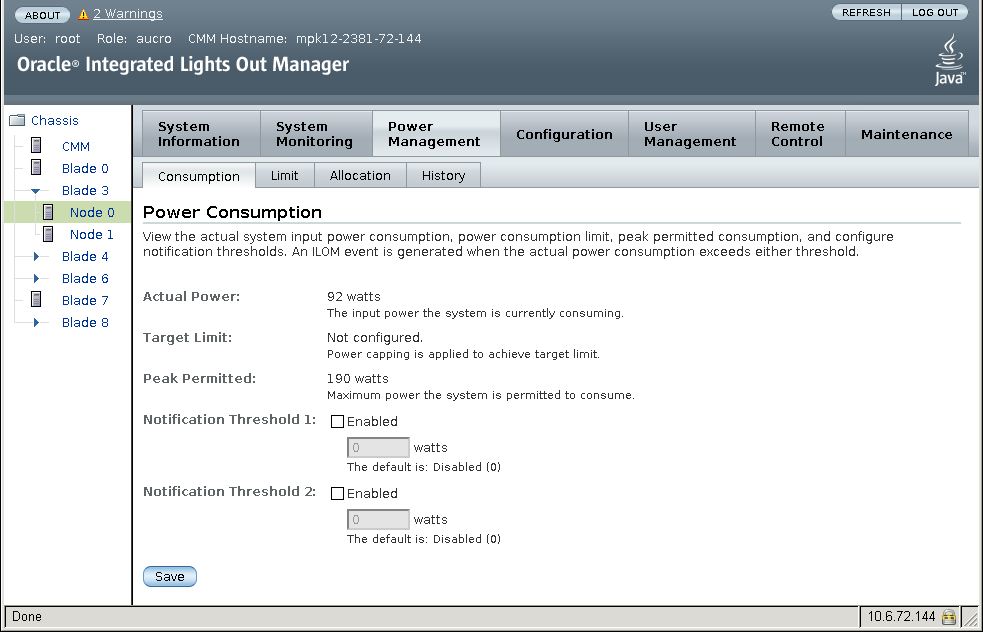Open the 2 Warnings link
The width and height of the screenshot is (983, 632).
pyautogui.click(x=128, y=13)
